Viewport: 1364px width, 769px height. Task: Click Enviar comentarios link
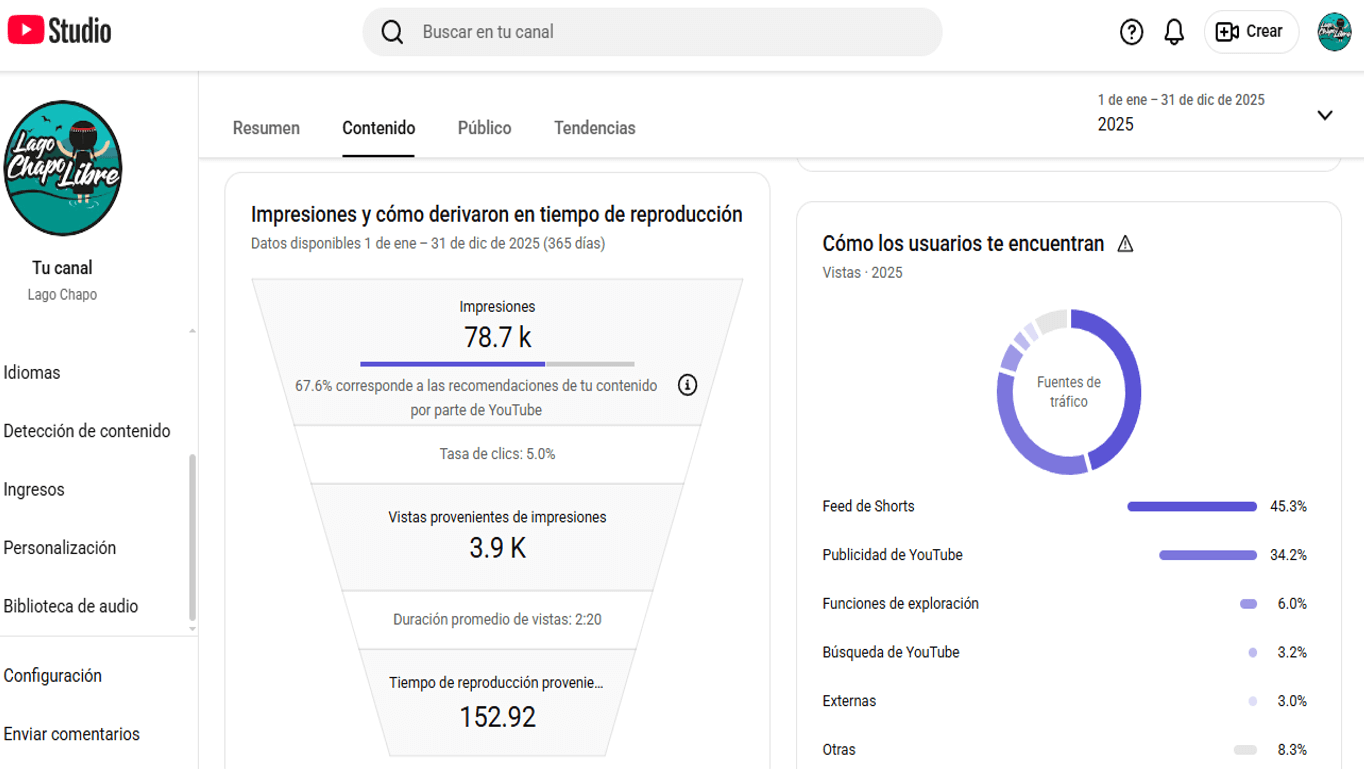(x=72, y=734)
